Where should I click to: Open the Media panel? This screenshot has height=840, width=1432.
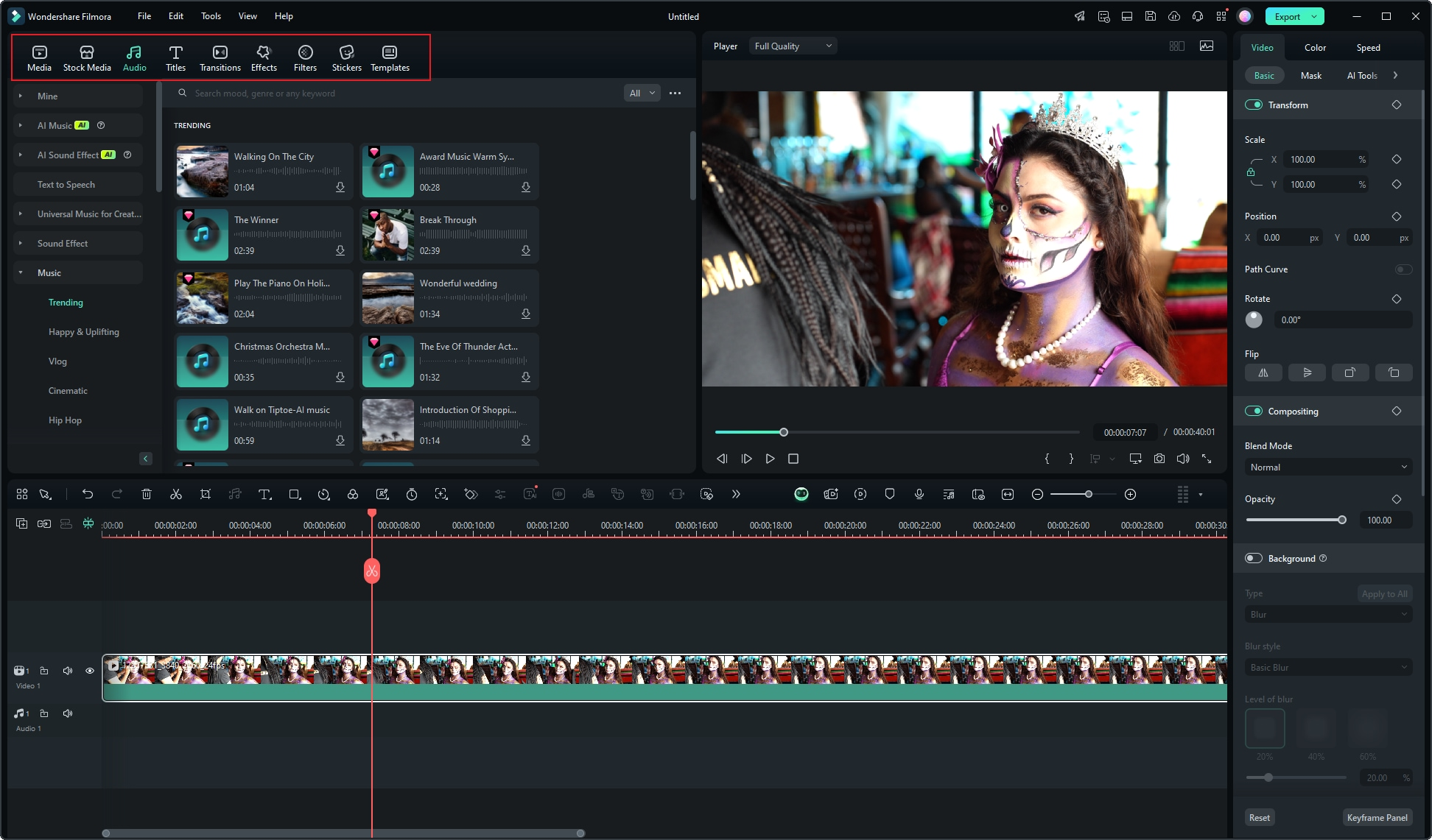[x=39, y=58]
